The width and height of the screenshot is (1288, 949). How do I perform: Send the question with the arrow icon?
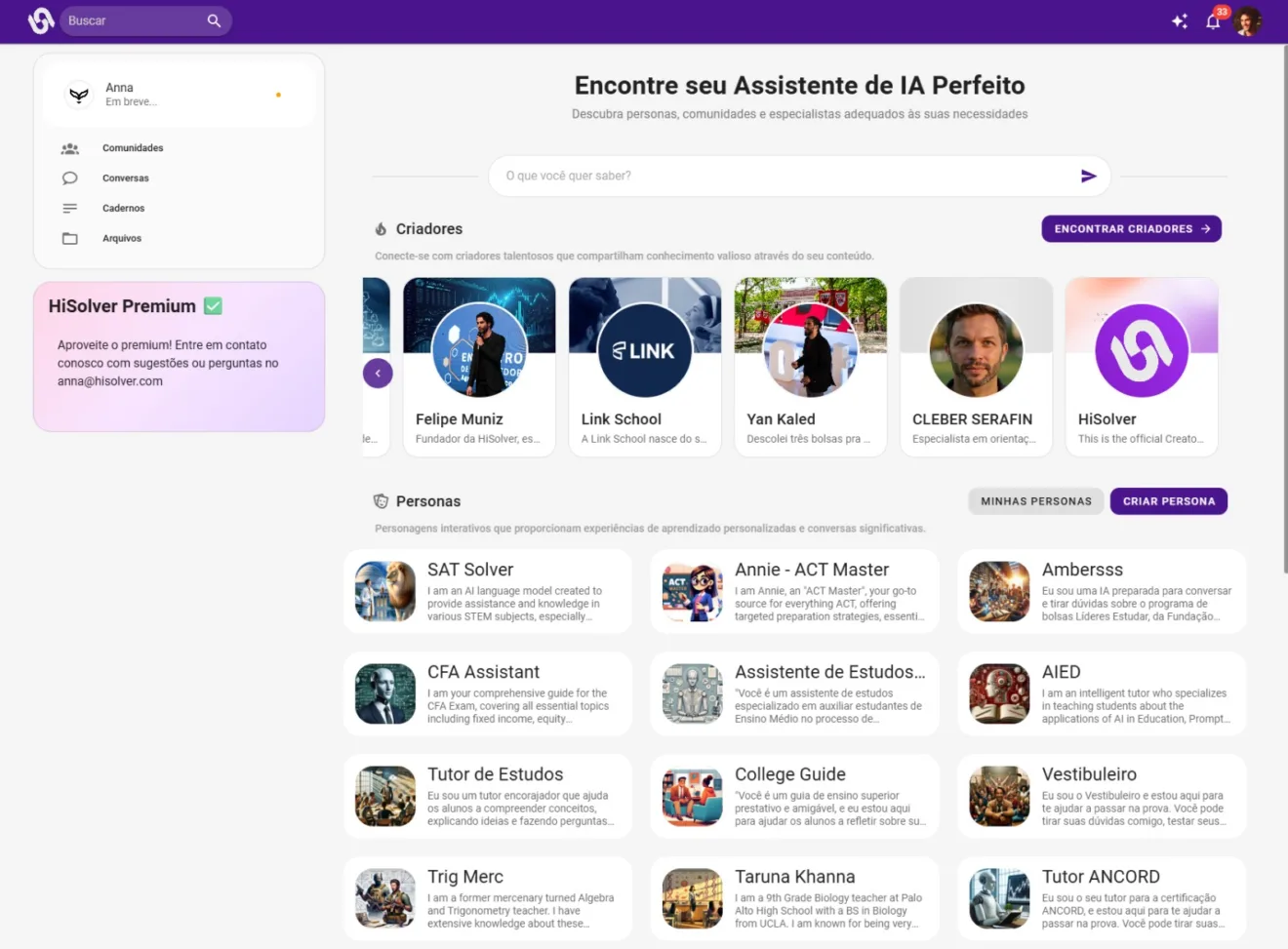pos(1089,176)
